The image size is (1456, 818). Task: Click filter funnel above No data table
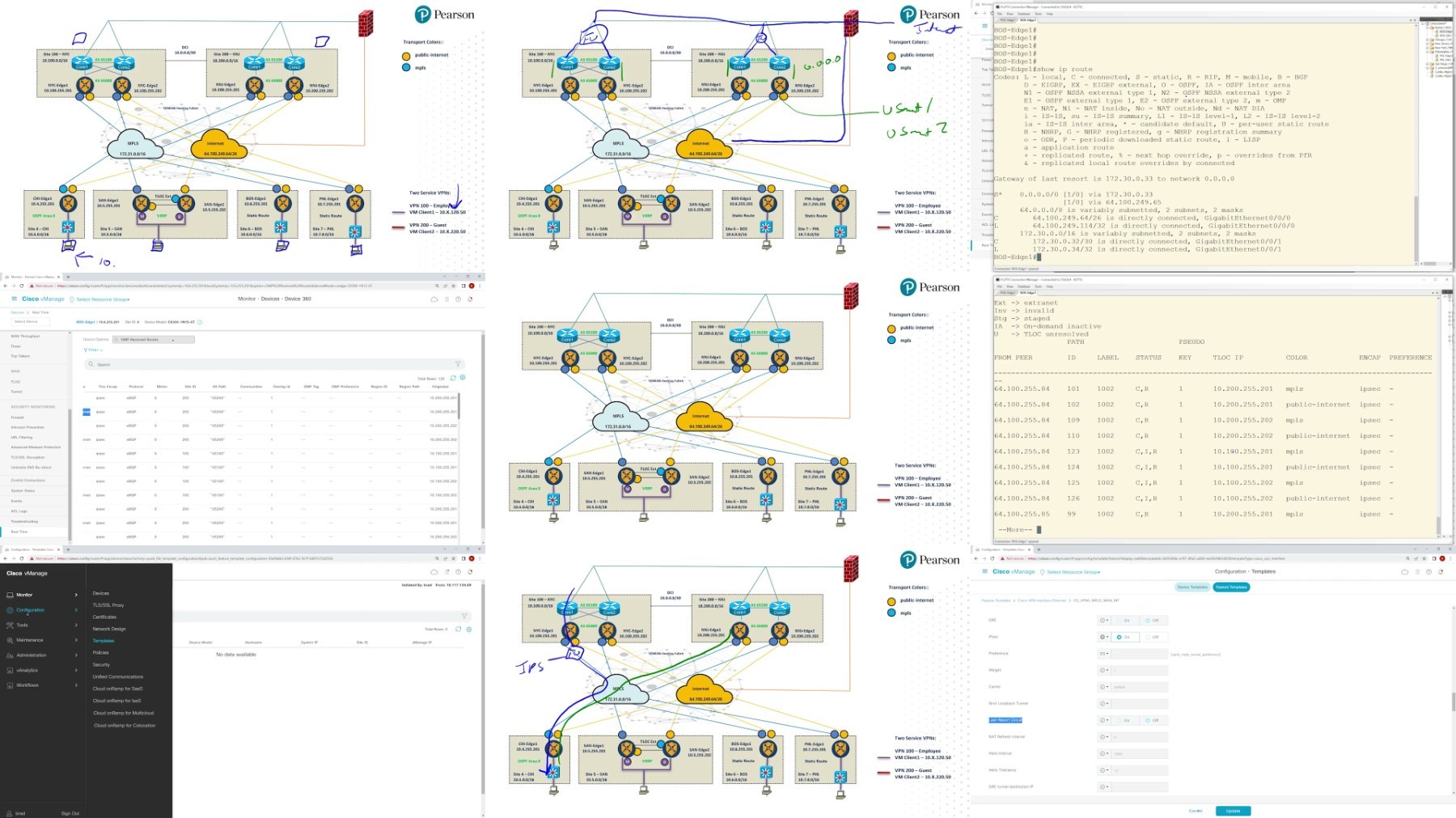[x=464, y=616]
